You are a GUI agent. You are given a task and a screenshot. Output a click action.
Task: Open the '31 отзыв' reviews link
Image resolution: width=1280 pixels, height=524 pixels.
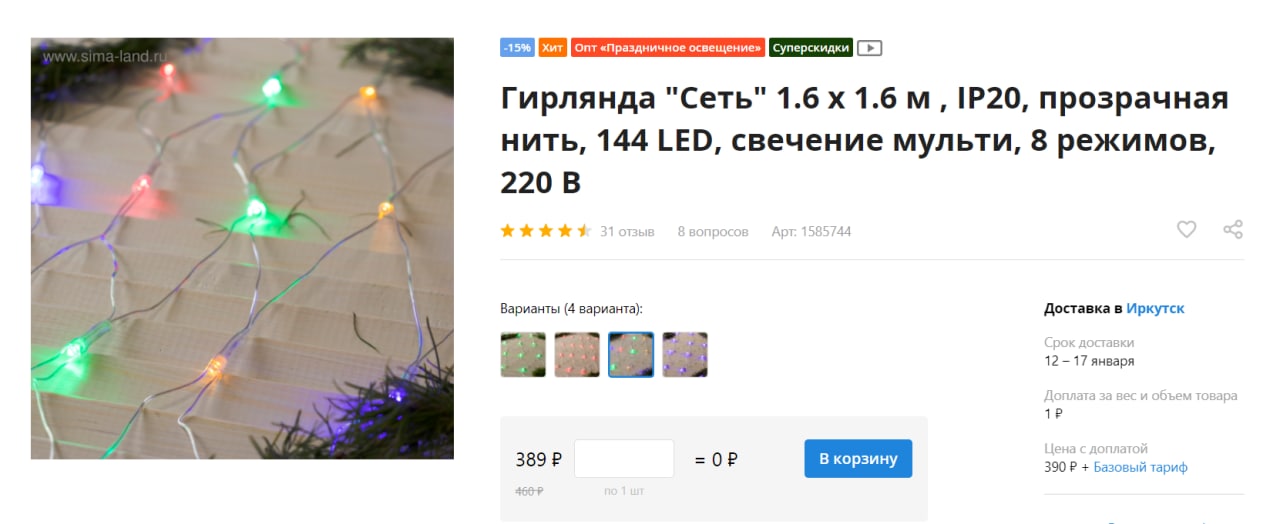point(627,231)
